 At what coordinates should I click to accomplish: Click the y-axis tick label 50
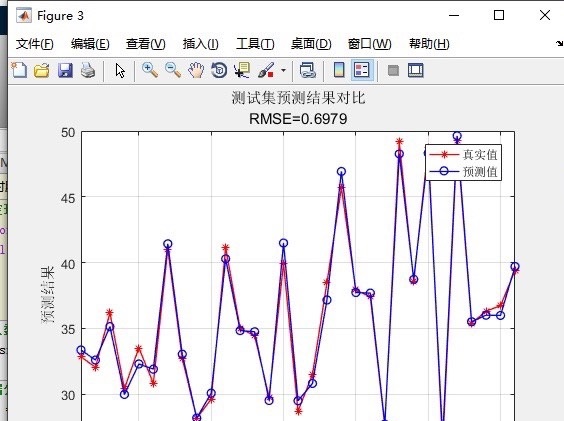click(x=68, y=133)
